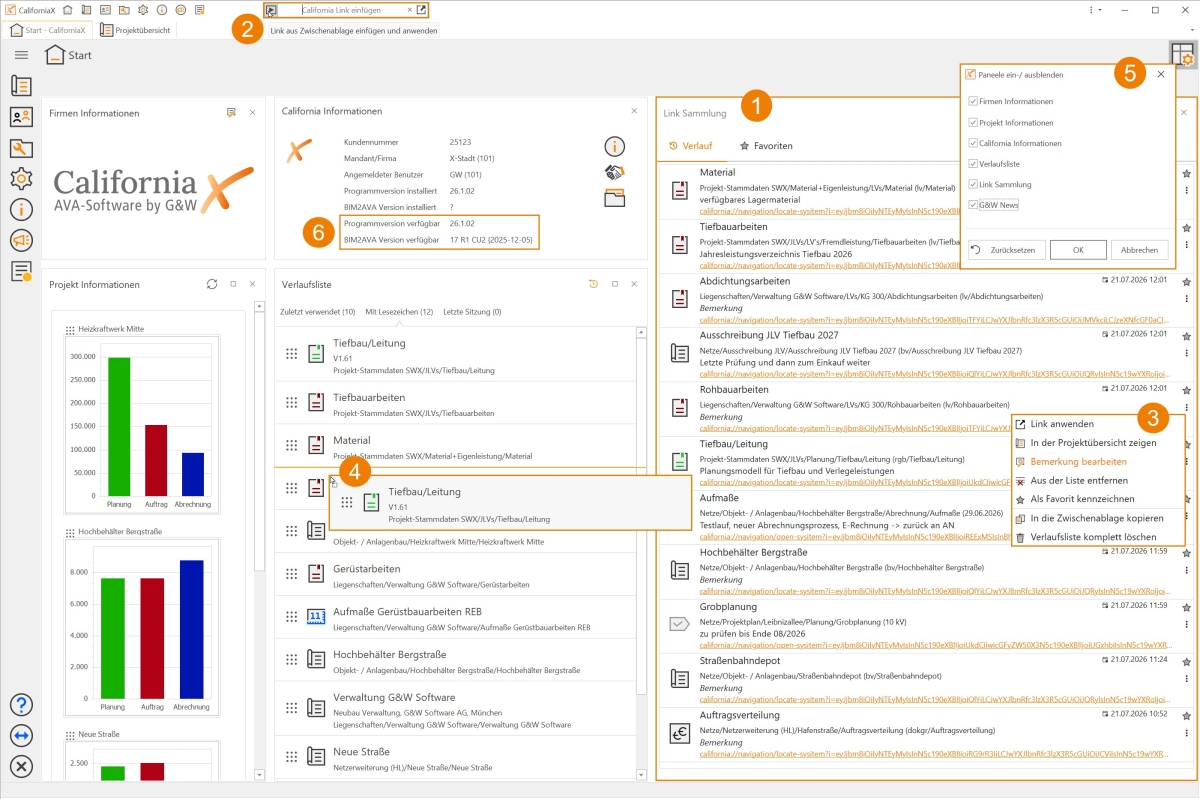
Task: Click the refresh icon in Projekt Informationen
Action: pyautogui.click(x=212, y=284)
